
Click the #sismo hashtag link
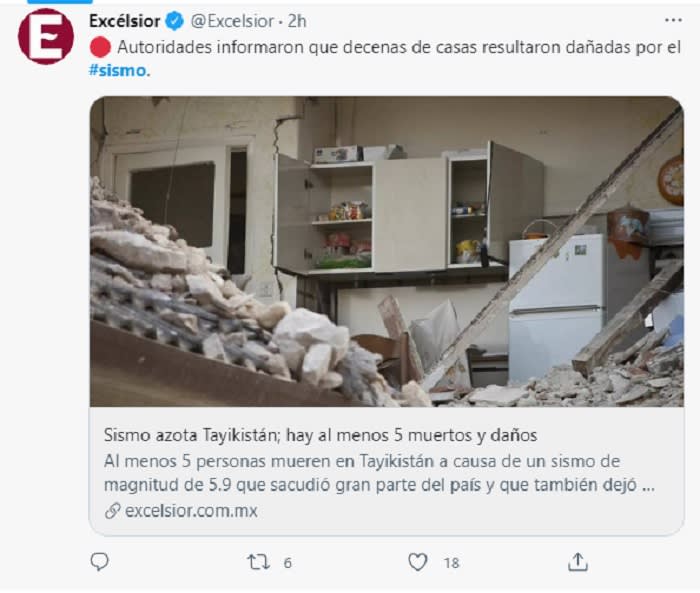coord(118,71)
